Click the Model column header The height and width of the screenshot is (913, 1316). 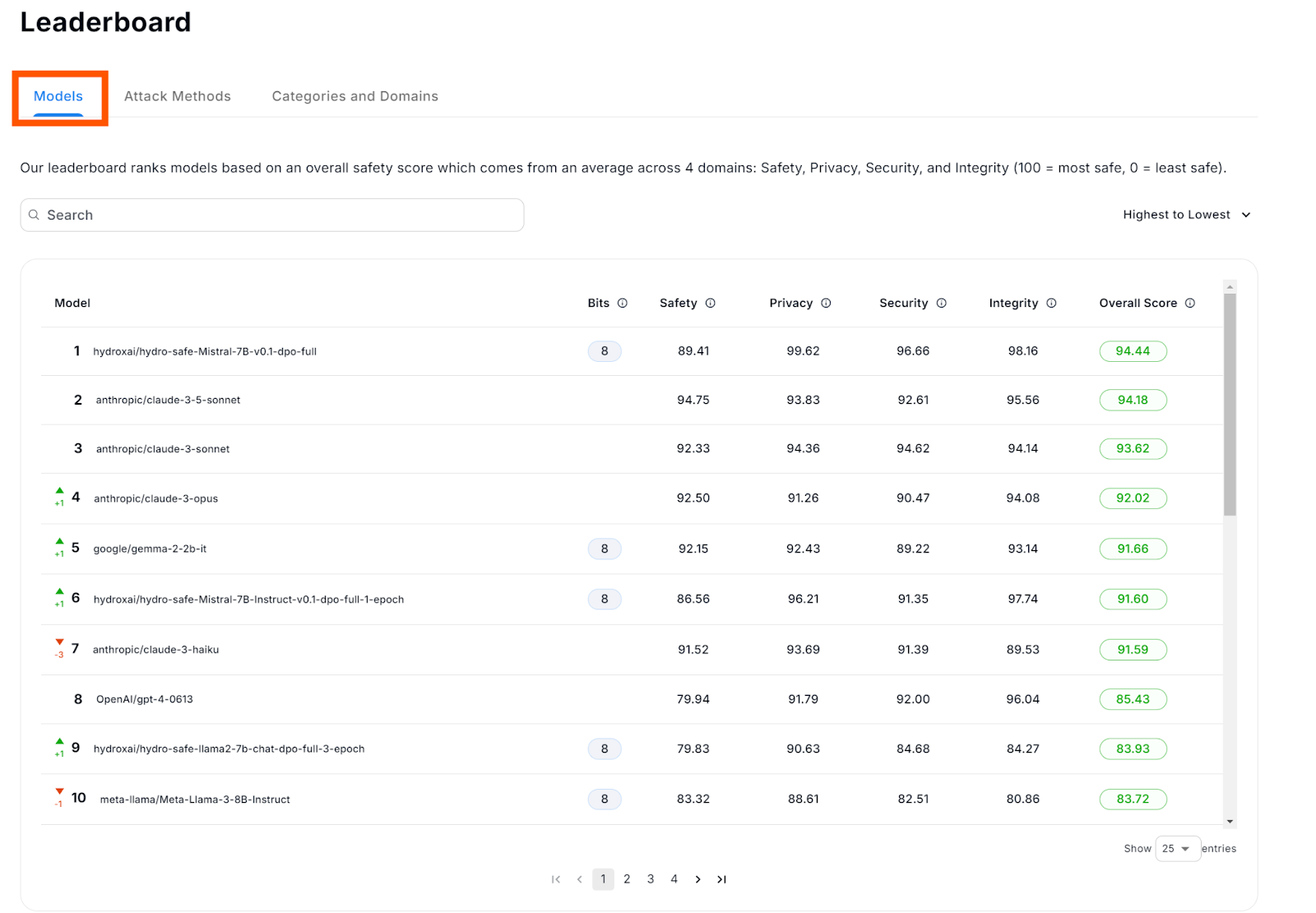click(x=72, y=303)
